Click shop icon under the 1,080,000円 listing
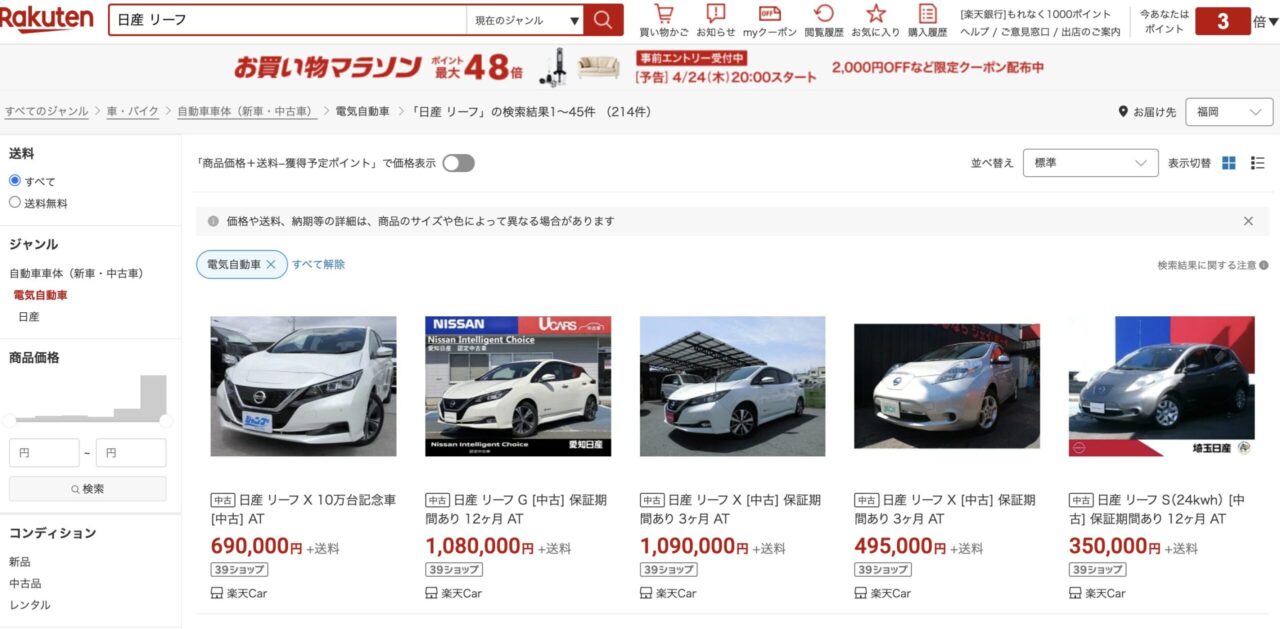Viewport: 1280px width, 629px height. pos(432,593)
